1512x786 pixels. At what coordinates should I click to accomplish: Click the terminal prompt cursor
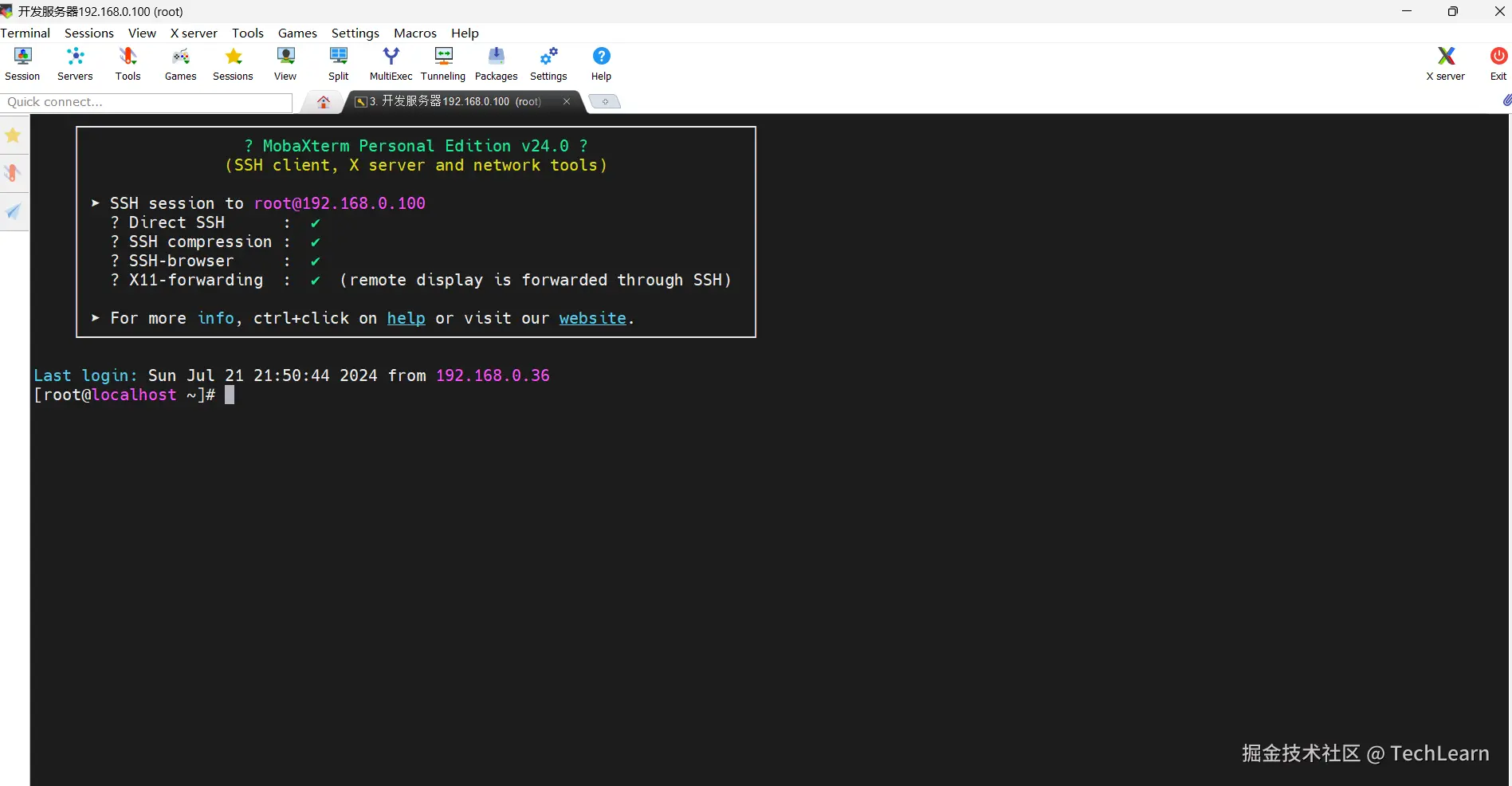[x=230, y=395]
